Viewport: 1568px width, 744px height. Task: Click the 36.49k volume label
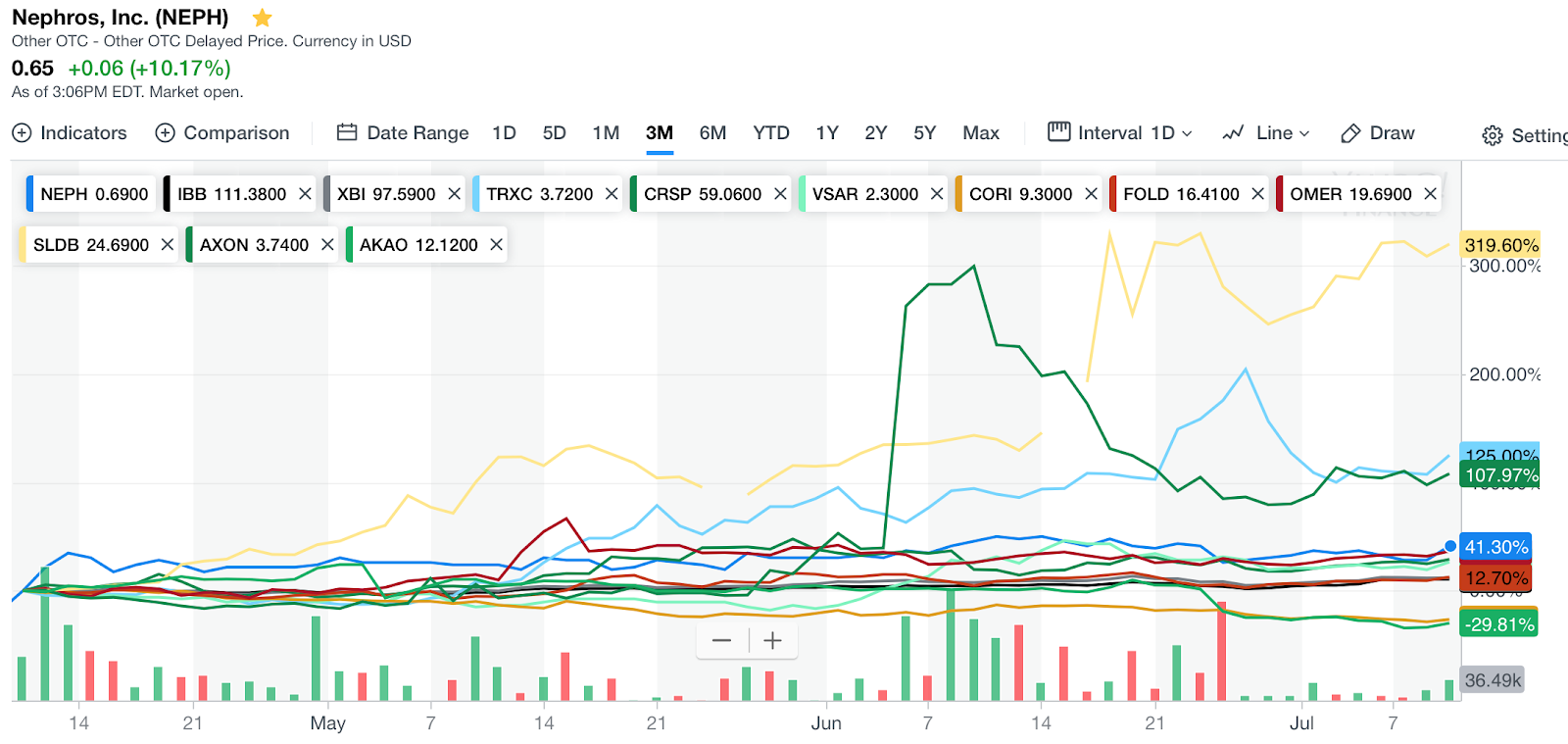[x=1493, y=680]
